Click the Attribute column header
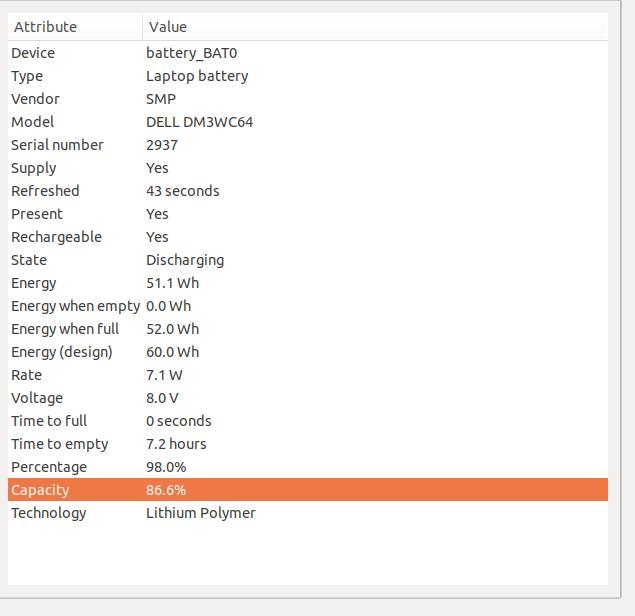The width and height of the screenshot is (635, 616). (x=75, y=27)
